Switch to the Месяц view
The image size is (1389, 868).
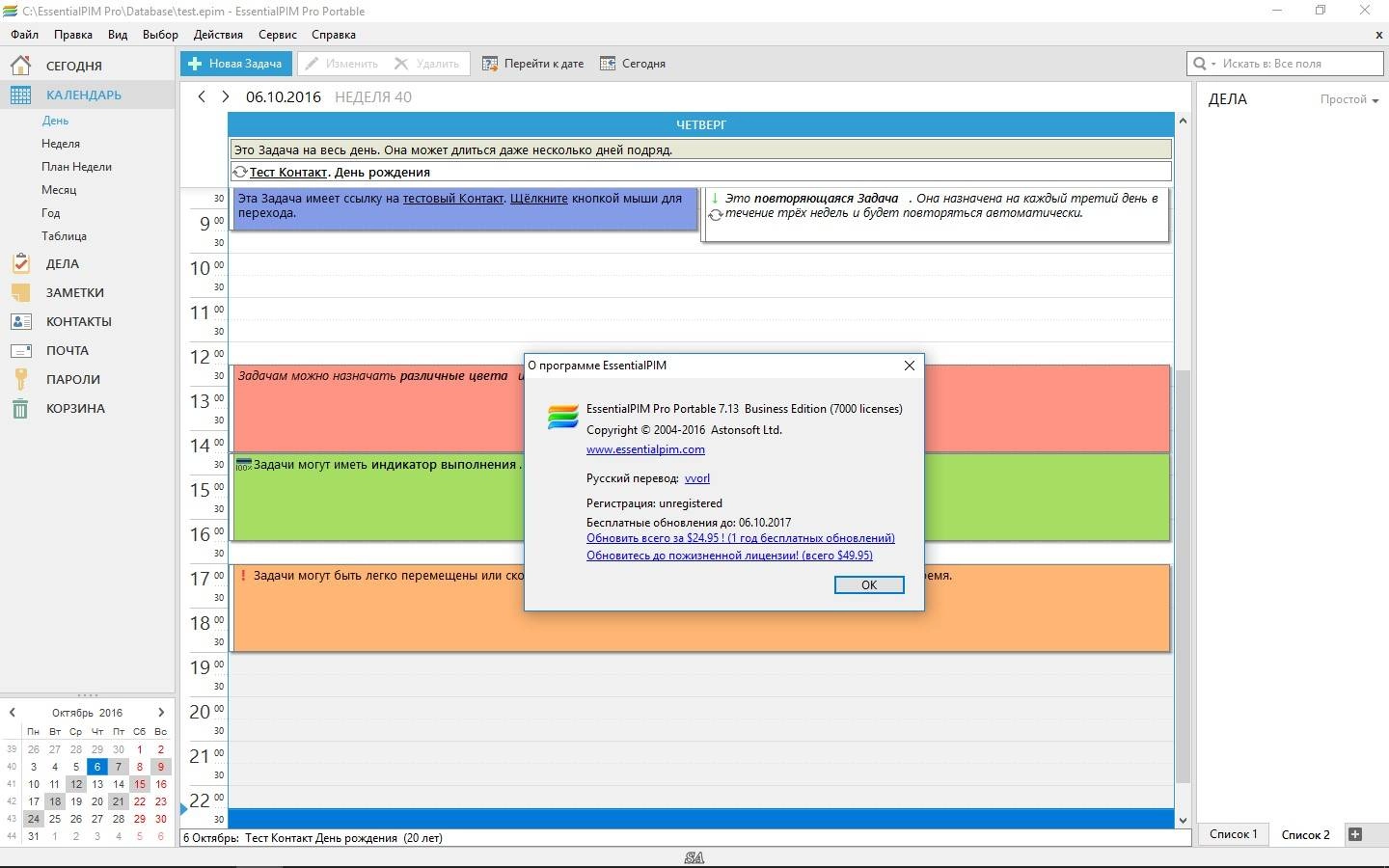tap(59, 190)
